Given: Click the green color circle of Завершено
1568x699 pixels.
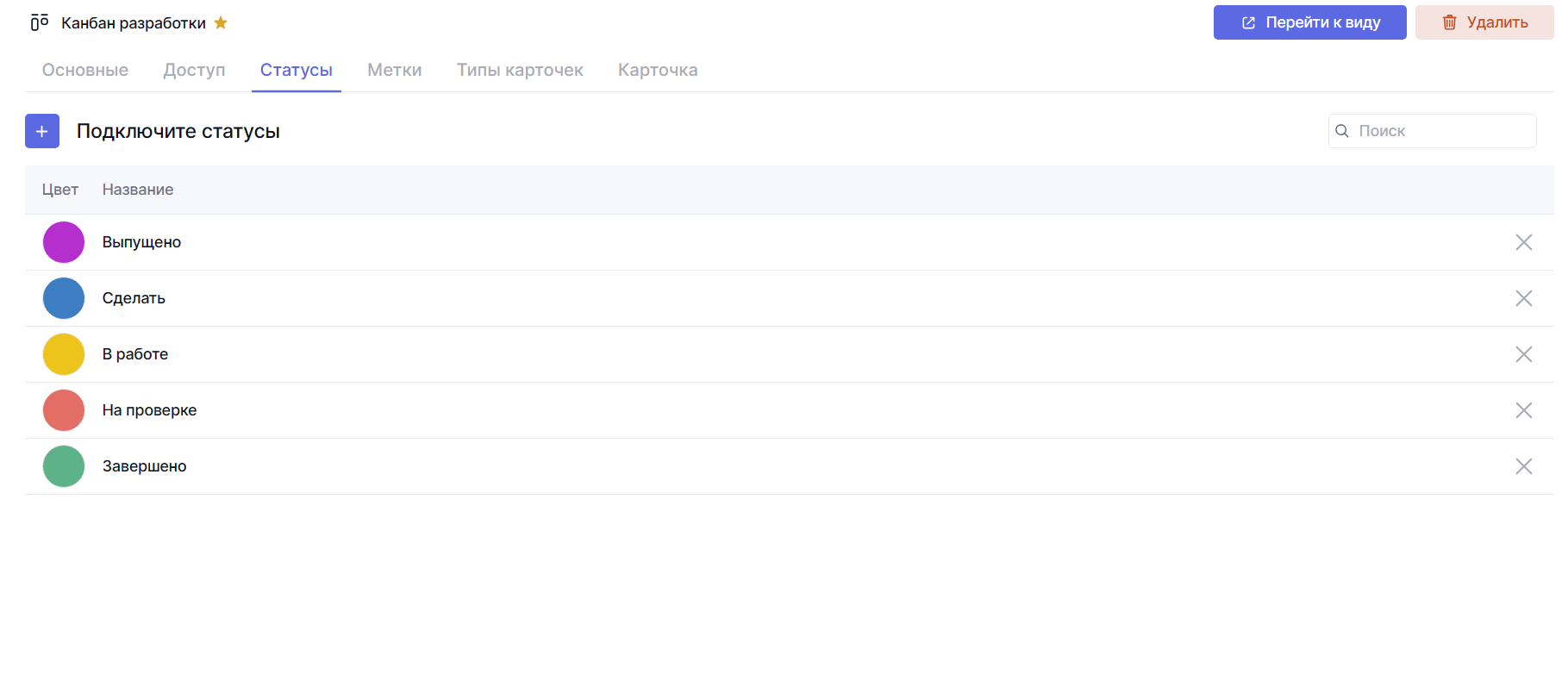Looking at the screenshot, I should point(64,466).
